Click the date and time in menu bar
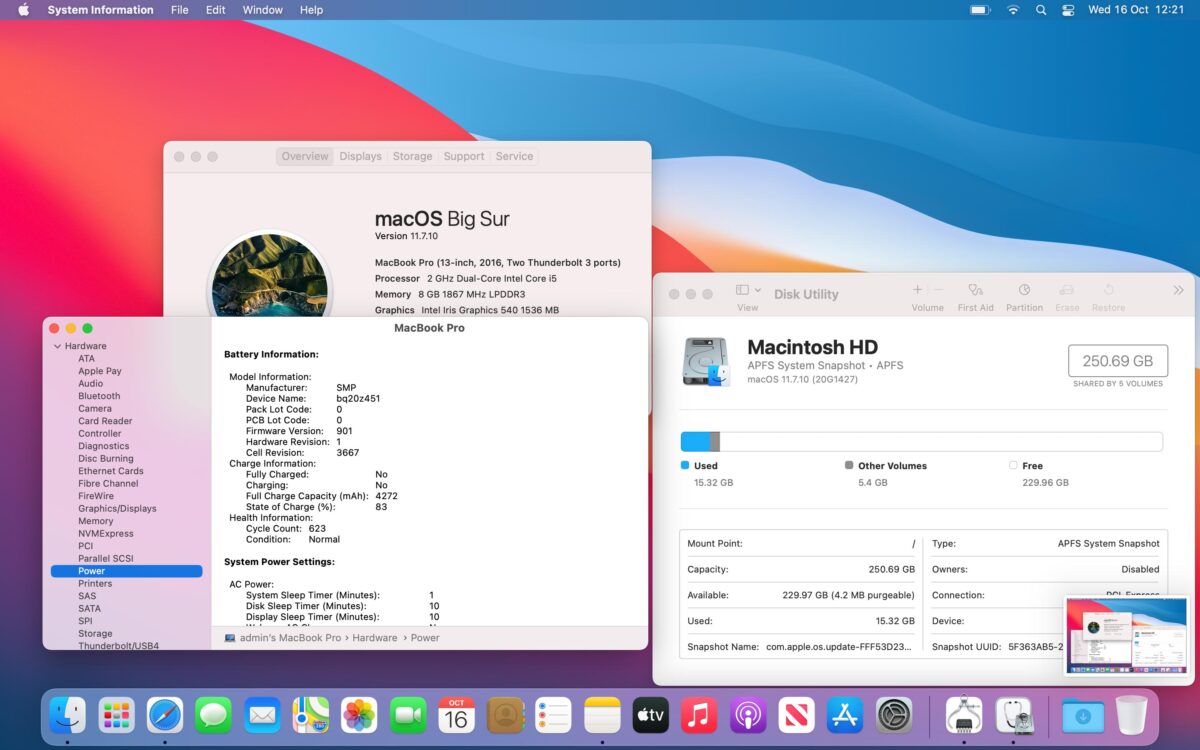 (x=1136, y=10)
